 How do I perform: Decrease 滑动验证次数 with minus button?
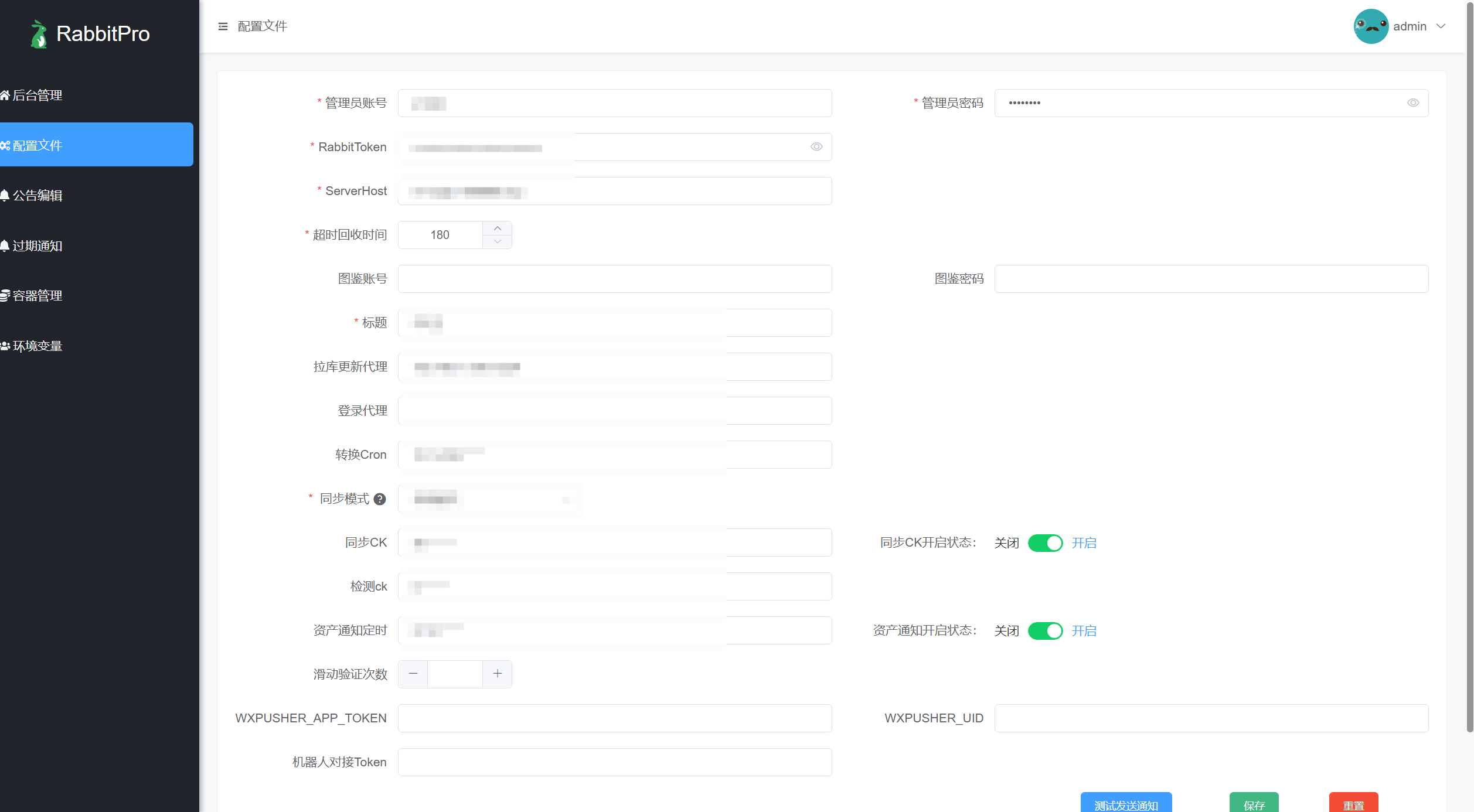point(413,674)
